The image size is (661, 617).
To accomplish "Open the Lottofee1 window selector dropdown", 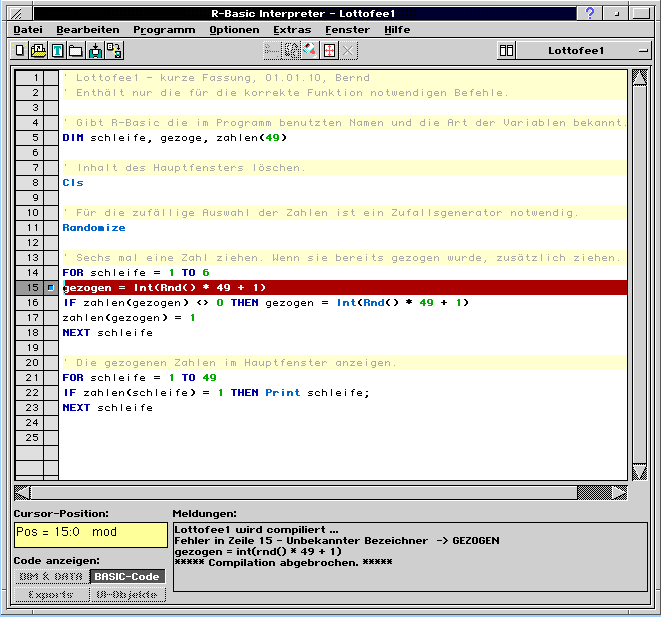I will [583, 51].
